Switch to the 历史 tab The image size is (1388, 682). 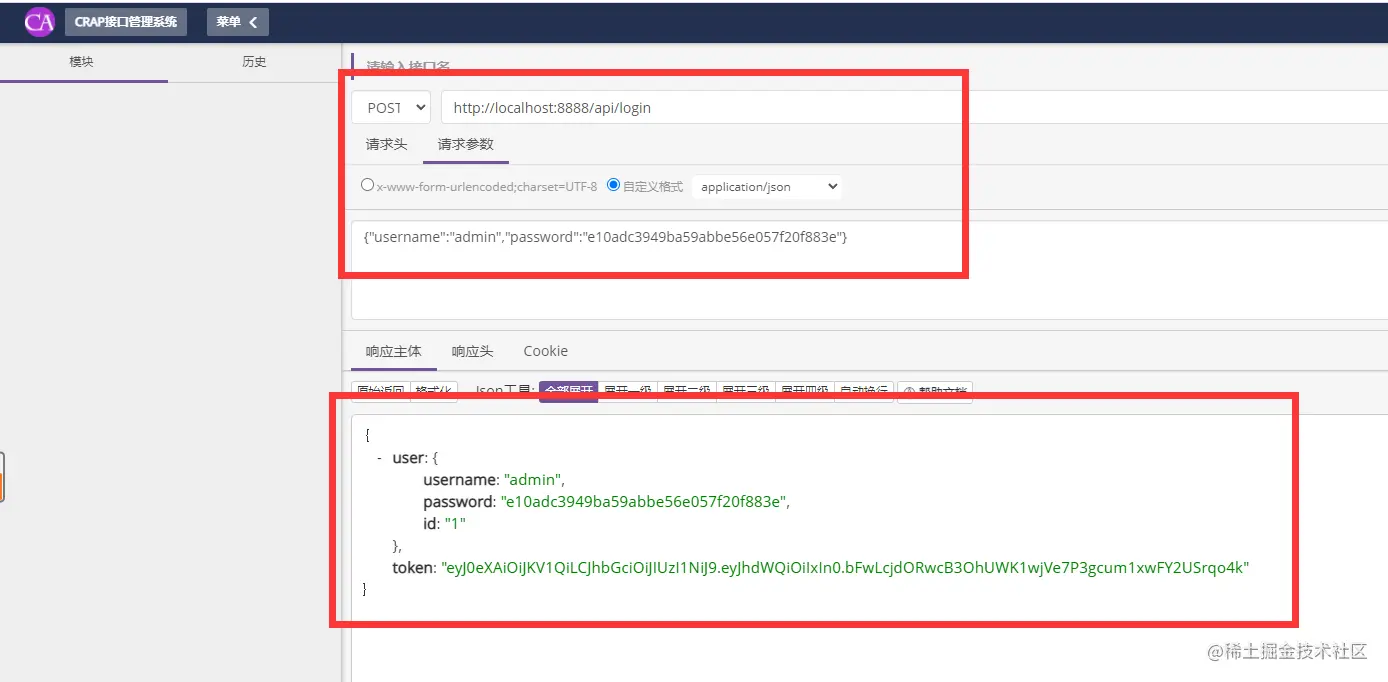254,62
